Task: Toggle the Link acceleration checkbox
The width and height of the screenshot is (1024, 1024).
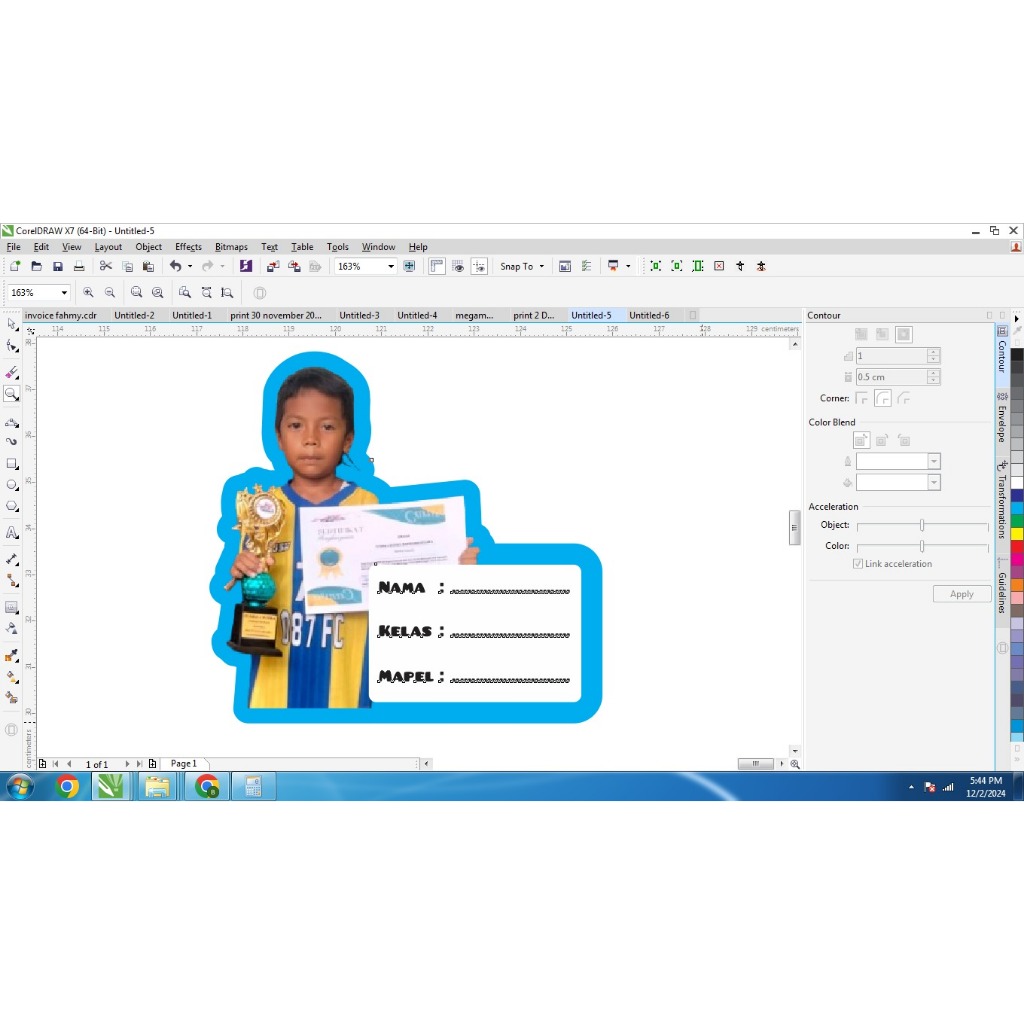Action: point(858,564)
